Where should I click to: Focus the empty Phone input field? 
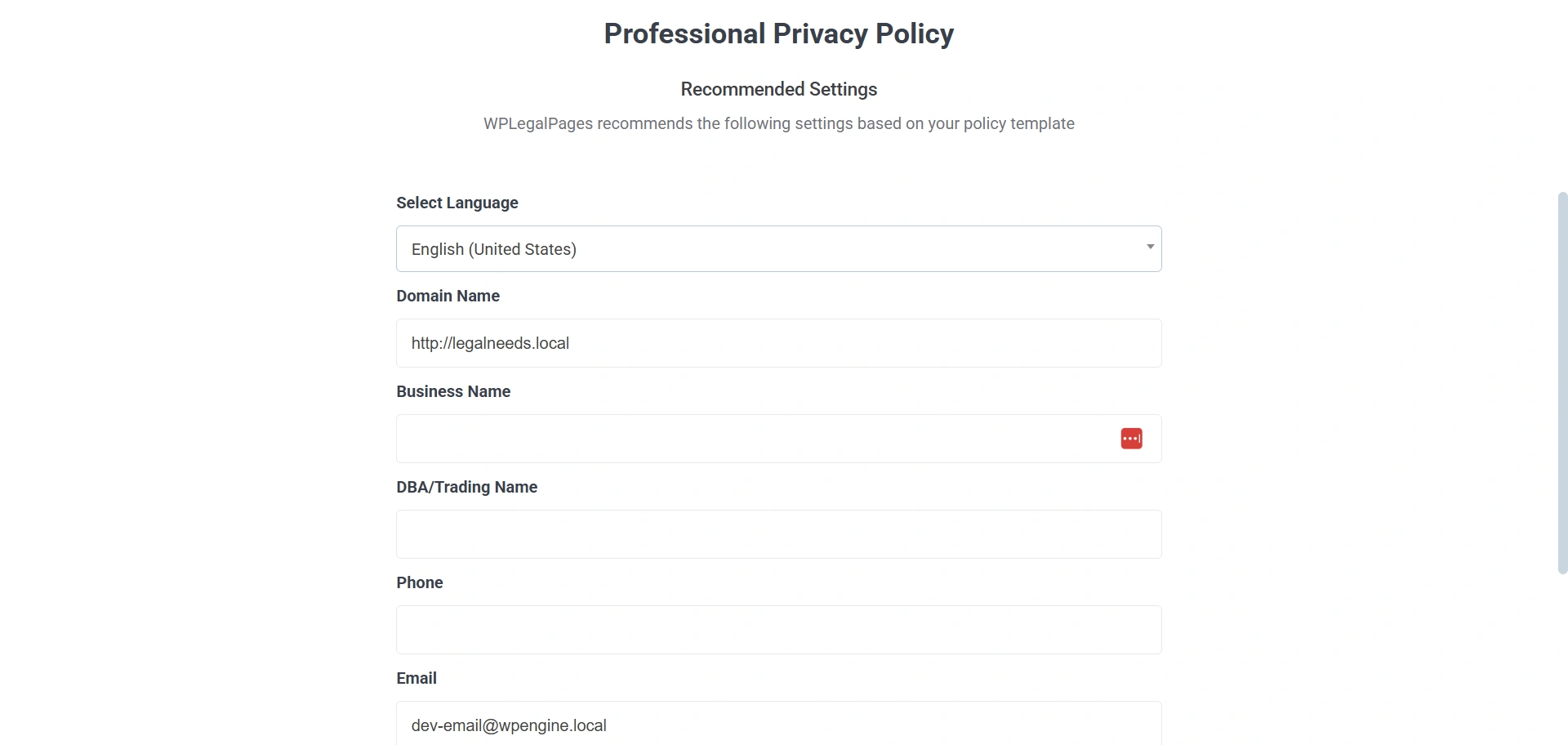point(778,630)
